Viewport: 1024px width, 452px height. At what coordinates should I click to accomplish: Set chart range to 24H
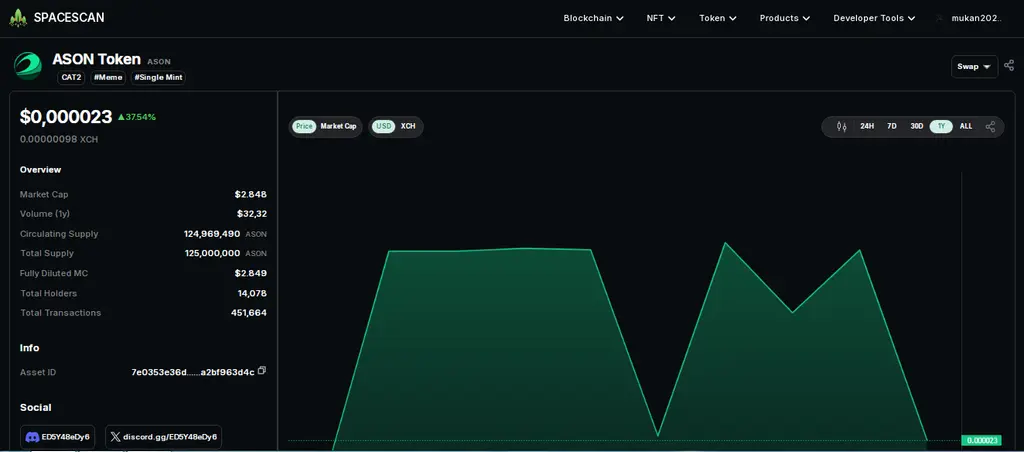pyautogui.click(x=867, y=127)
